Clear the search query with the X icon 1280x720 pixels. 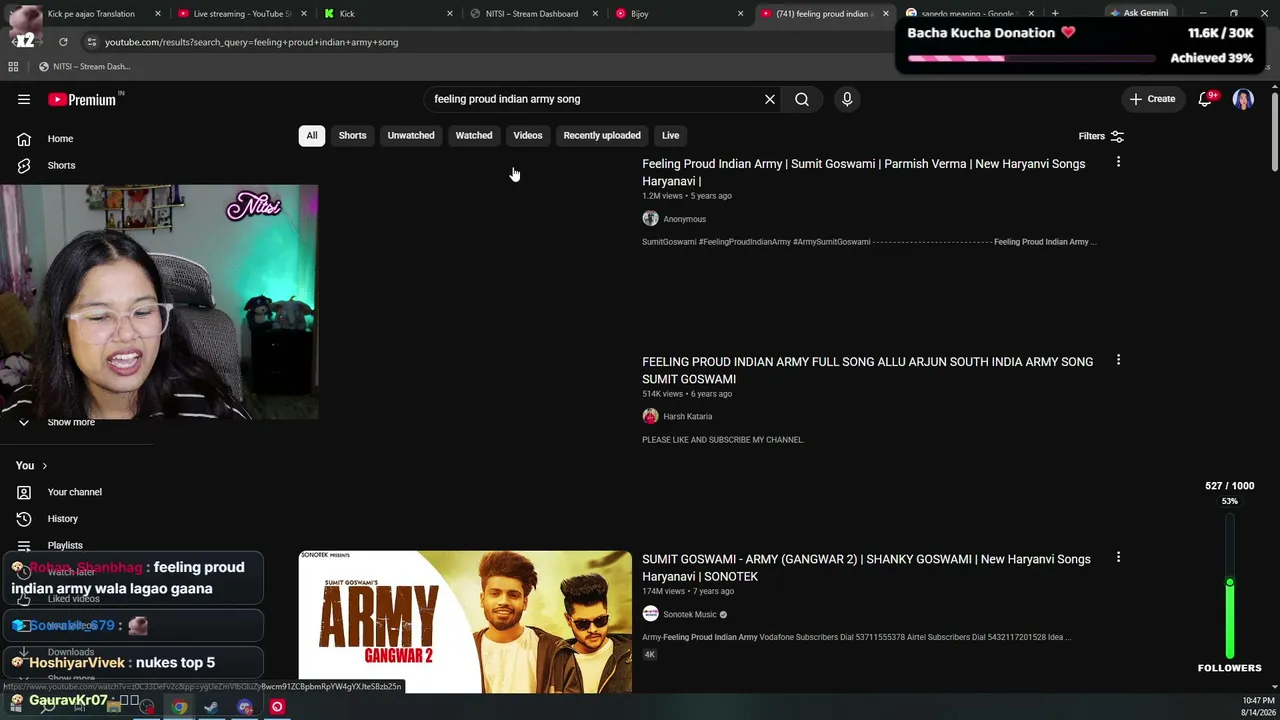pyautogui.click(x=770, y=99)
